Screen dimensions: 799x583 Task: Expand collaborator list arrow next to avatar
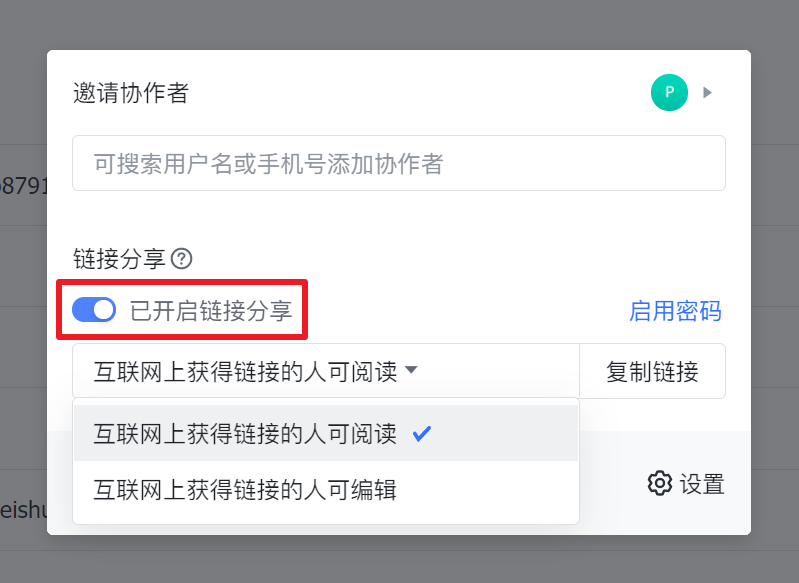[707, 93]
